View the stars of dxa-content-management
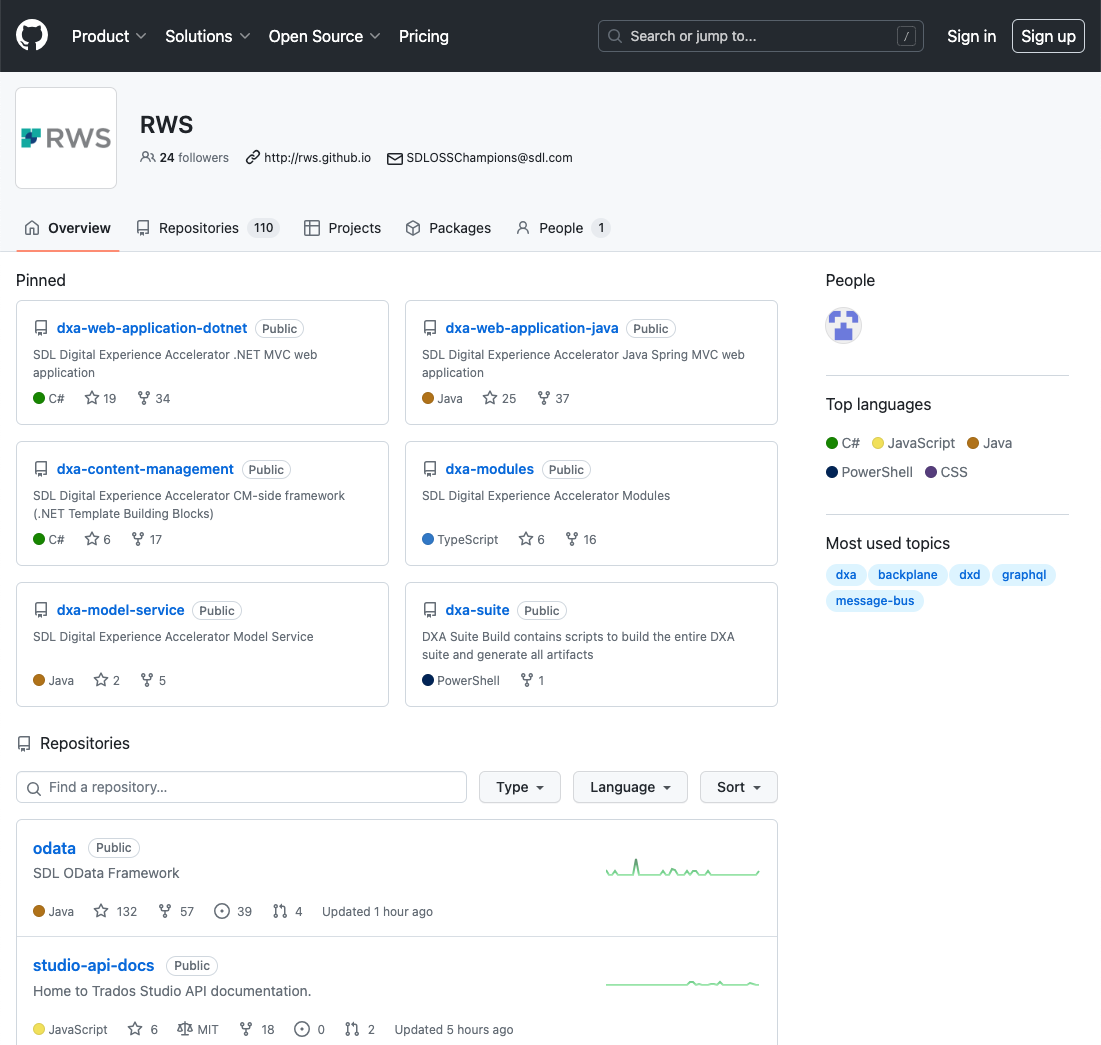This screenshot has height=1045, width=1101. coord(98,539)
